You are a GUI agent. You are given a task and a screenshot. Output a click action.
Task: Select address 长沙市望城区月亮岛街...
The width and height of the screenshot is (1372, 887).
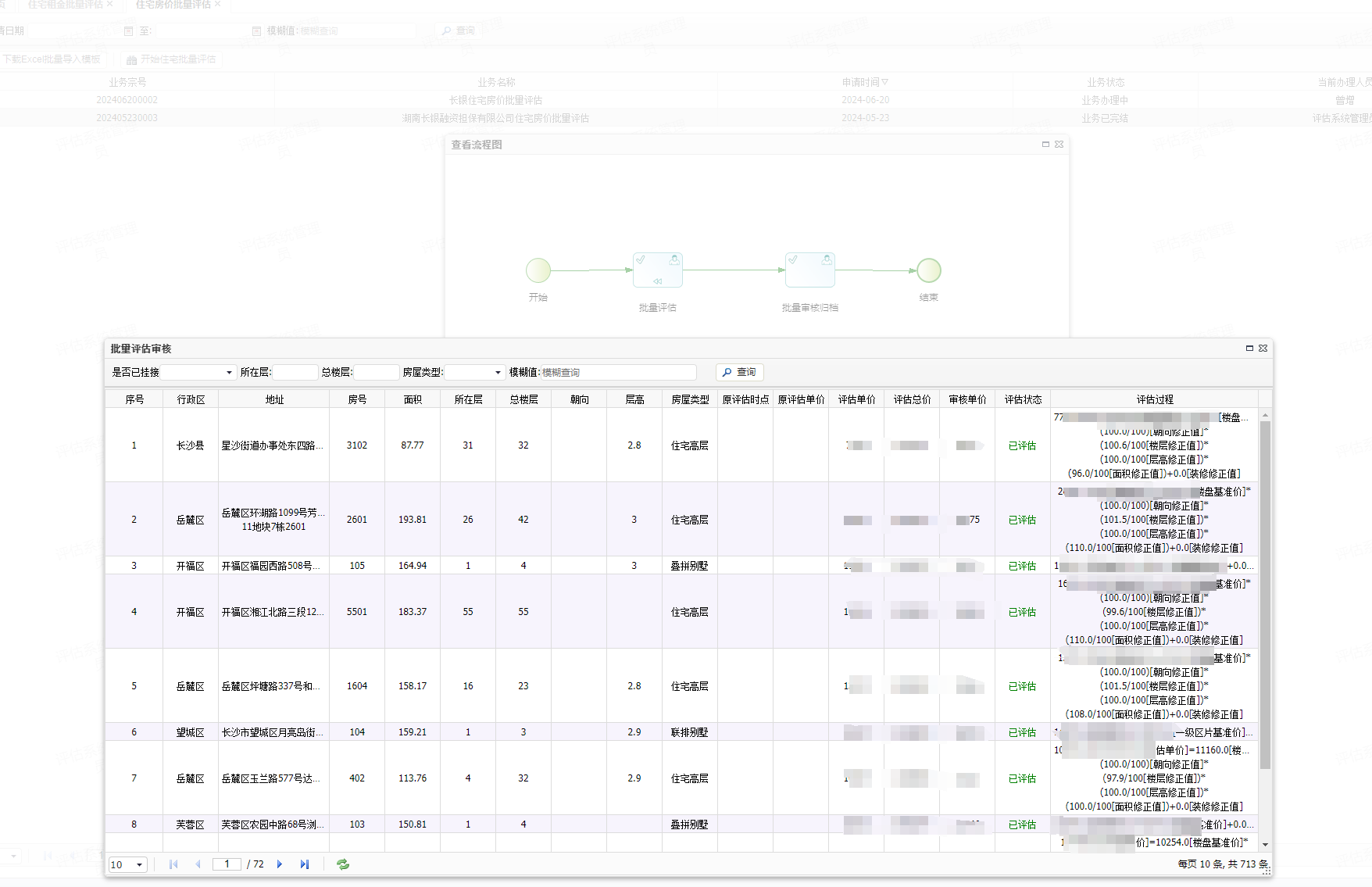[x=272, y=732]
